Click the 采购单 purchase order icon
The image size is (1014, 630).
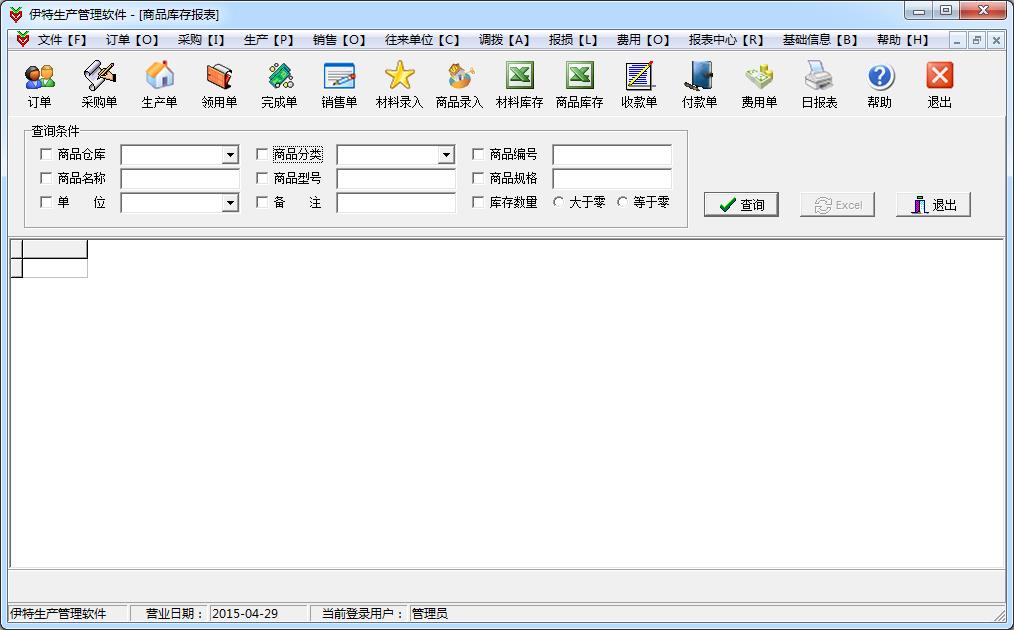pos(99,84)
